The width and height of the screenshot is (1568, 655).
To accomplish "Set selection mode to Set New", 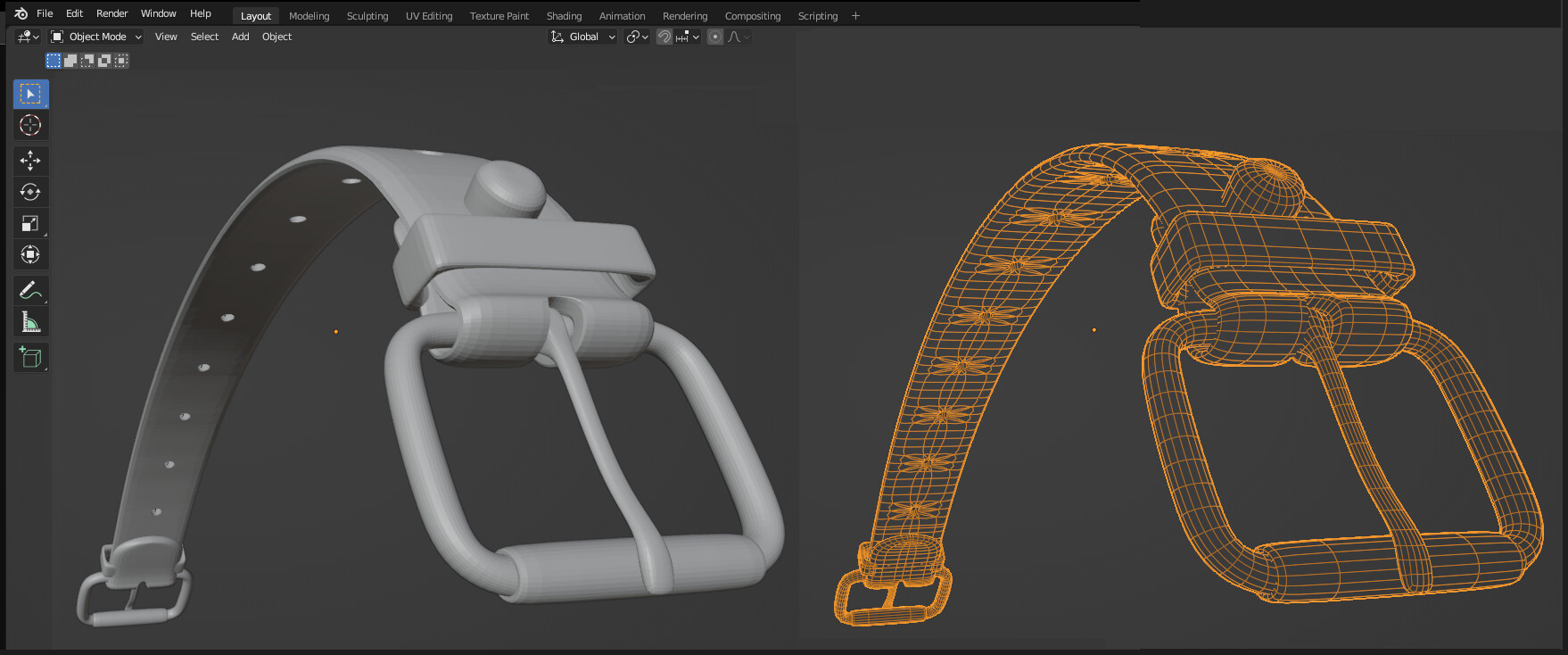I will [54, 61].
